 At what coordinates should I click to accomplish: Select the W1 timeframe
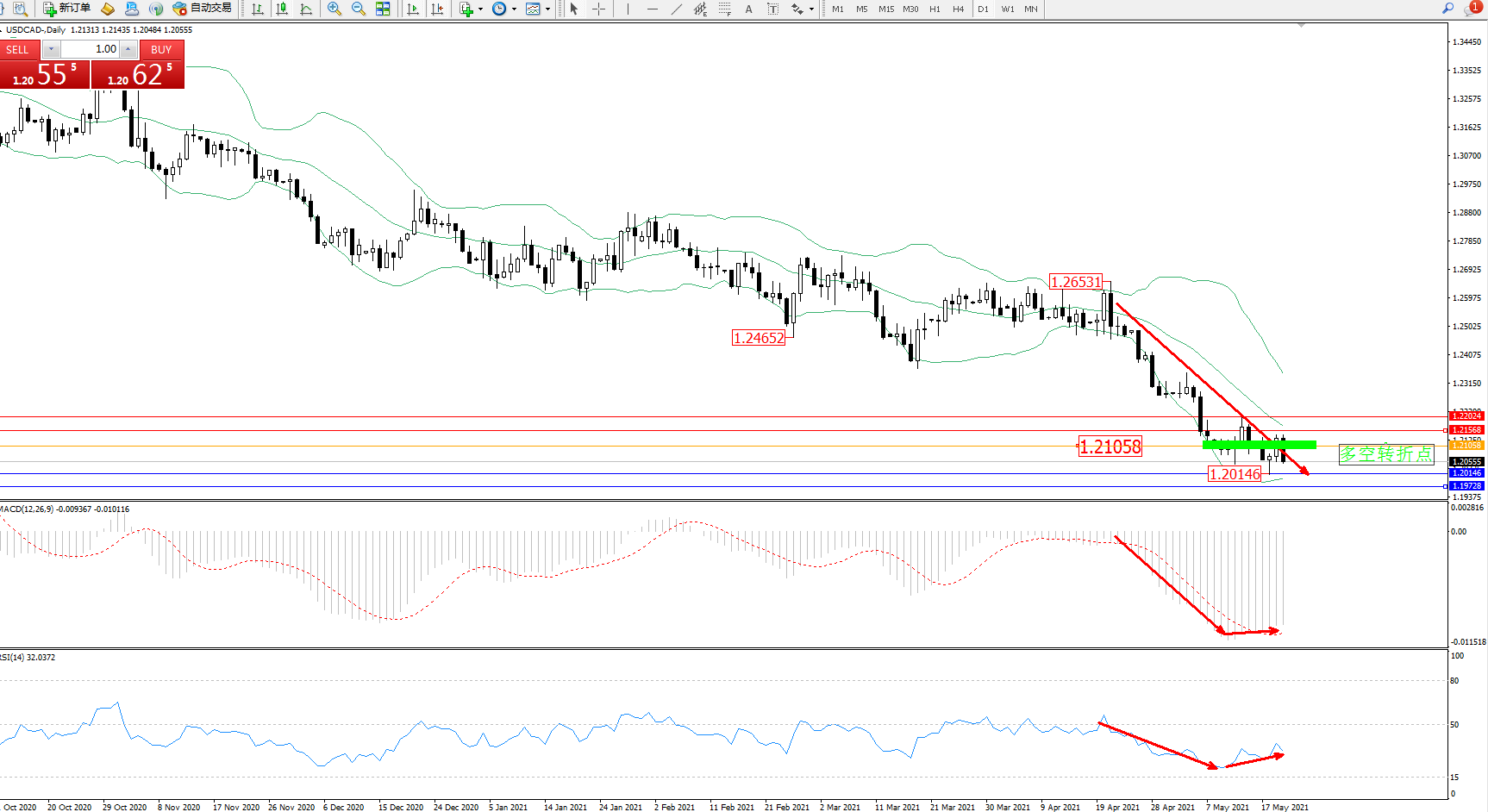point(1008,9)
